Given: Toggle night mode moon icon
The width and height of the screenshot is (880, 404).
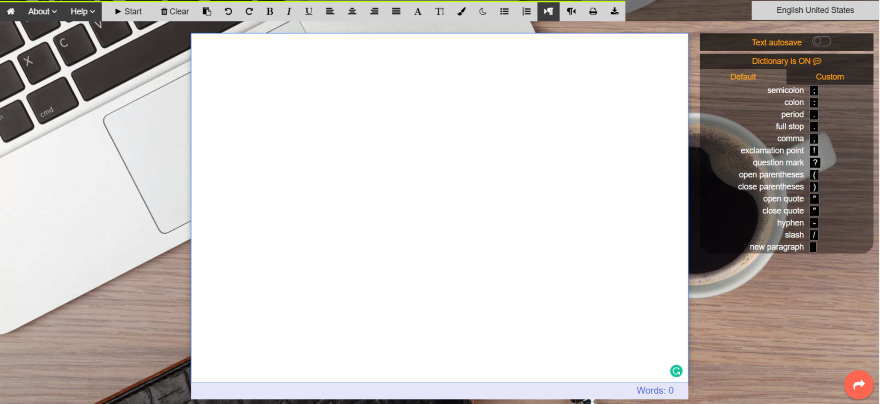Looking at the screenshot, I should coord(483,11).
